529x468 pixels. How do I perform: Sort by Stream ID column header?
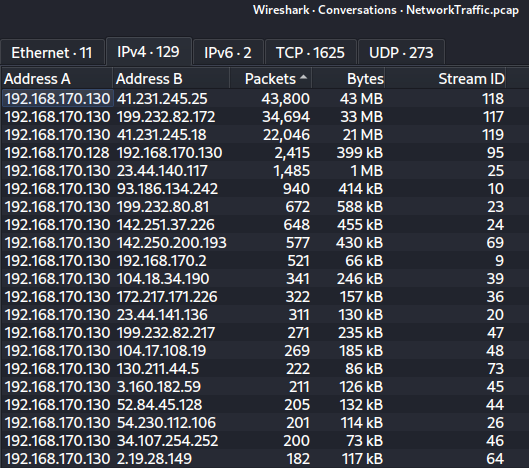(x=445, y=79)
